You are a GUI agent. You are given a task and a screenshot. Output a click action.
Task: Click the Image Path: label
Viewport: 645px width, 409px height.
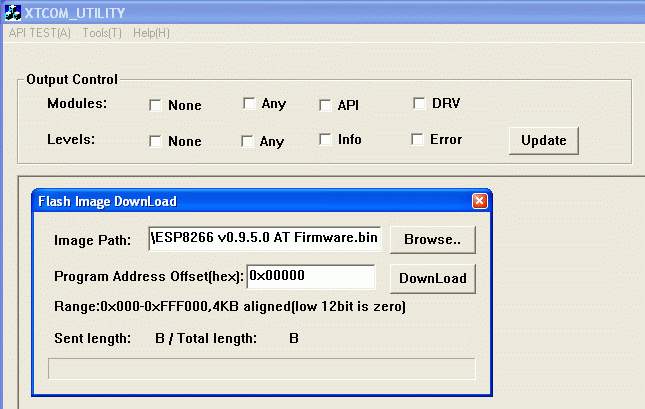[x=93, y=240]
